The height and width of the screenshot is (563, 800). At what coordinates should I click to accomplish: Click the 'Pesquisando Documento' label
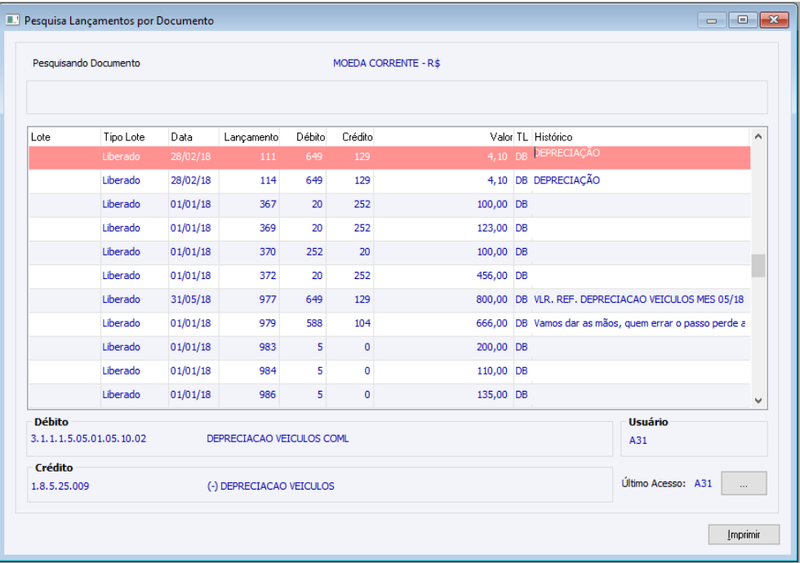coord(86,63)
